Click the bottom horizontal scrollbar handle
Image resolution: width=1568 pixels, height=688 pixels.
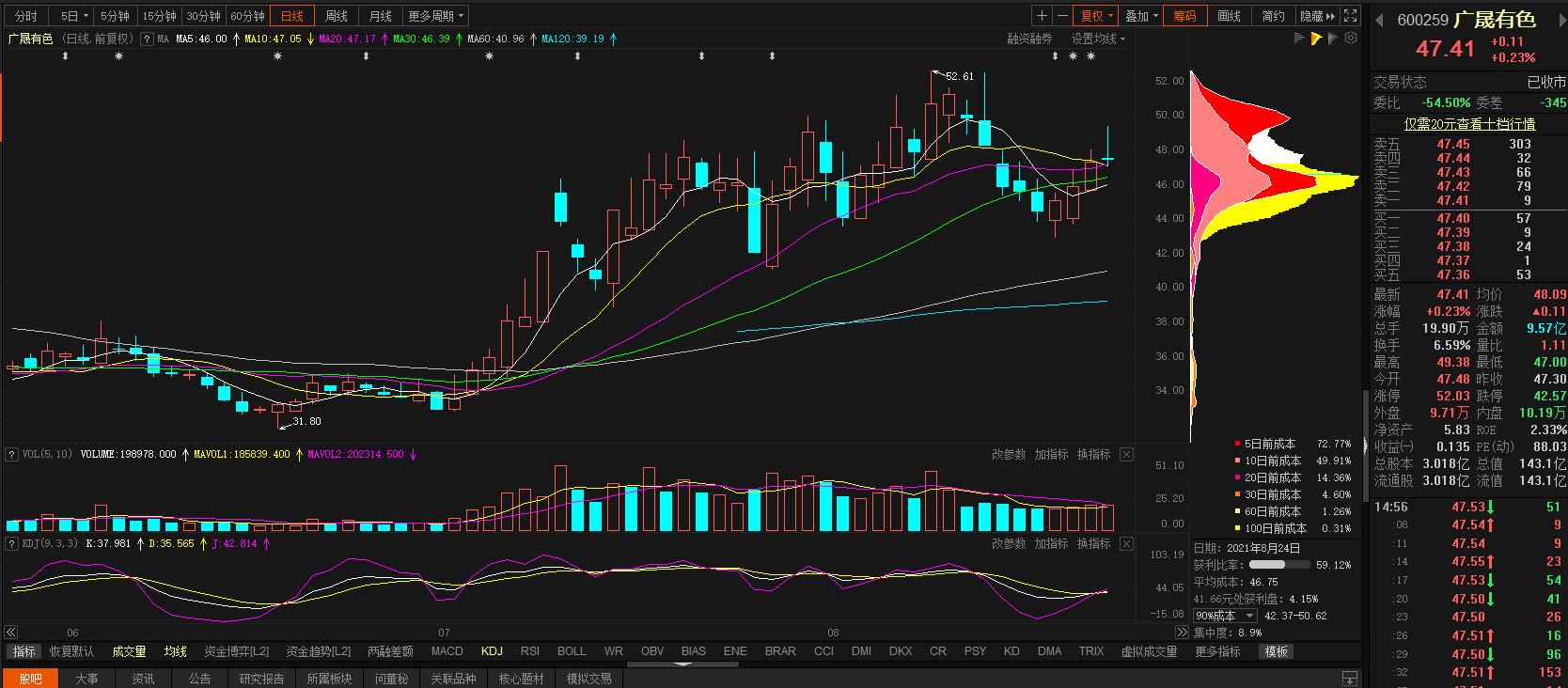tap(682, 665)
